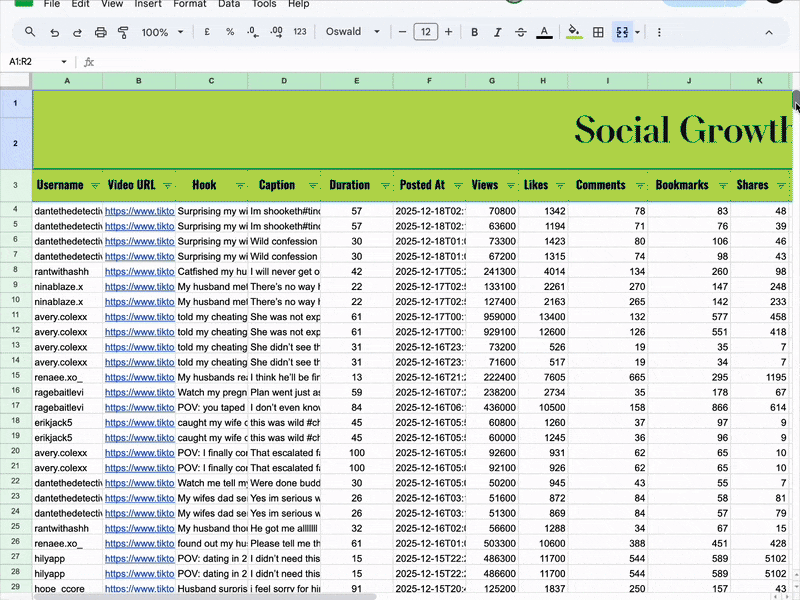Toggle bold formatting

474,32
